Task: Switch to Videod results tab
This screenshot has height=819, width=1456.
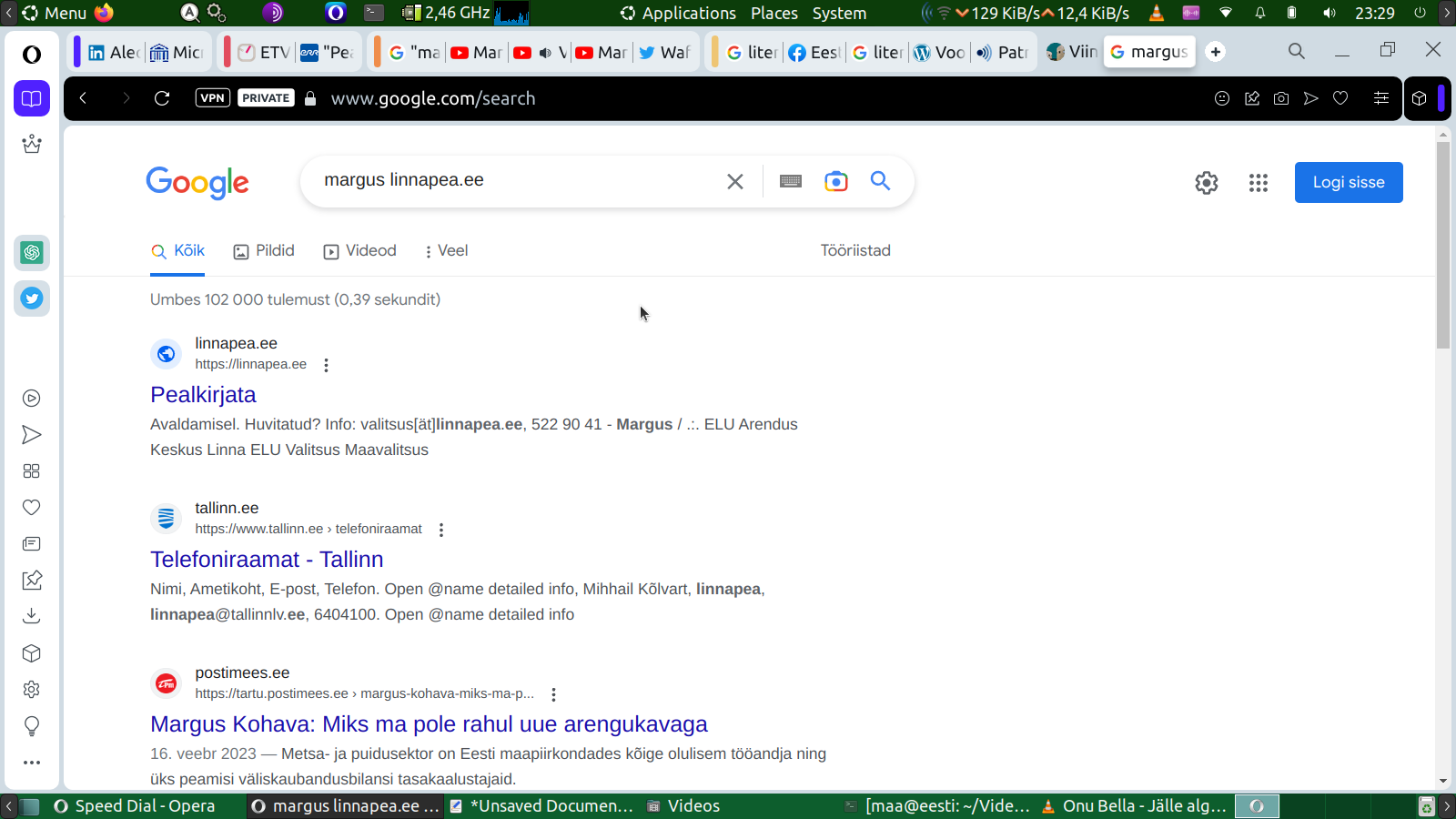Action: point(360,251)
